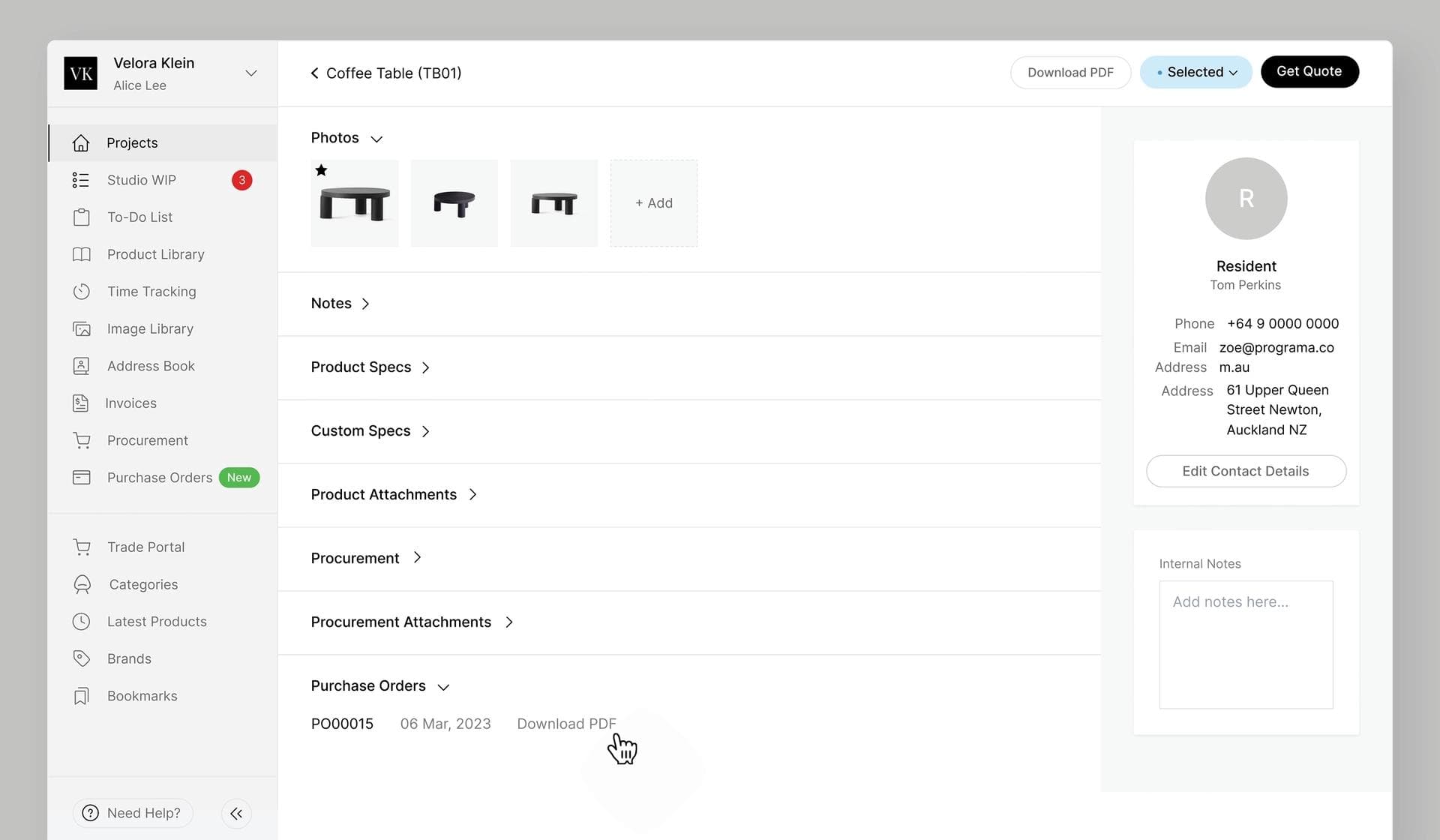The width and height of the screenshot is (1440, 840).
Task: Click the Get Quote button
Action: (x=1309, y=71)
